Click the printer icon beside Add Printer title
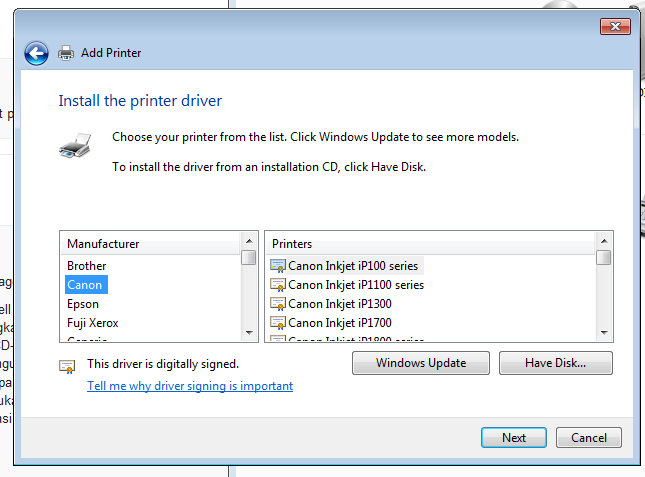645x477 pixels. tap(66, 53)
